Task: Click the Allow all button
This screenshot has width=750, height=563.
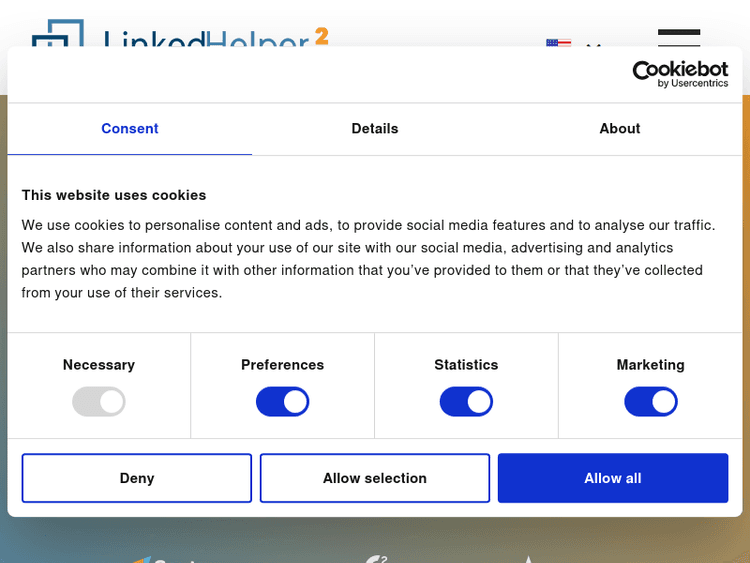Action: 613,478
